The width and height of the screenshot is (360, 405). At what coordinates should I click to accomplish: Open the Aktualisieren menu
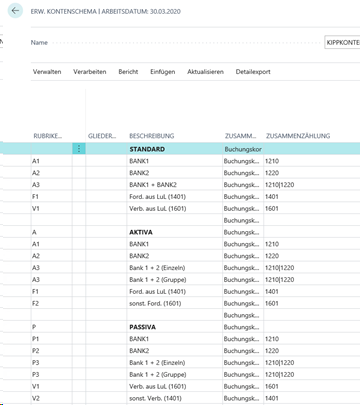tap(205, 72)
